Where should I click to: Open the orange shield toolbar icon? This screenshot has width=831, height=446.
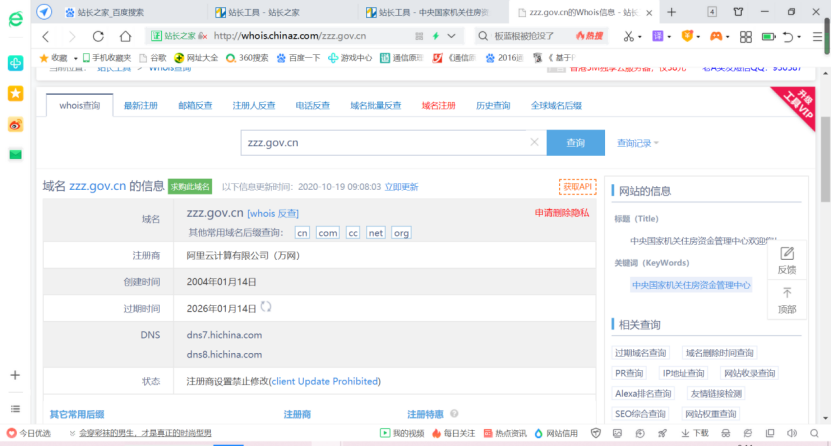click(687, 36)
